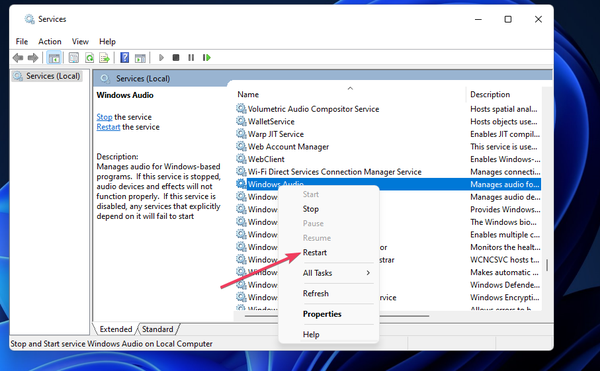Click 'Enables JIT compil...' description cell
The width and height of the screenshot is (600, 371).
click(x=505, y=134)
